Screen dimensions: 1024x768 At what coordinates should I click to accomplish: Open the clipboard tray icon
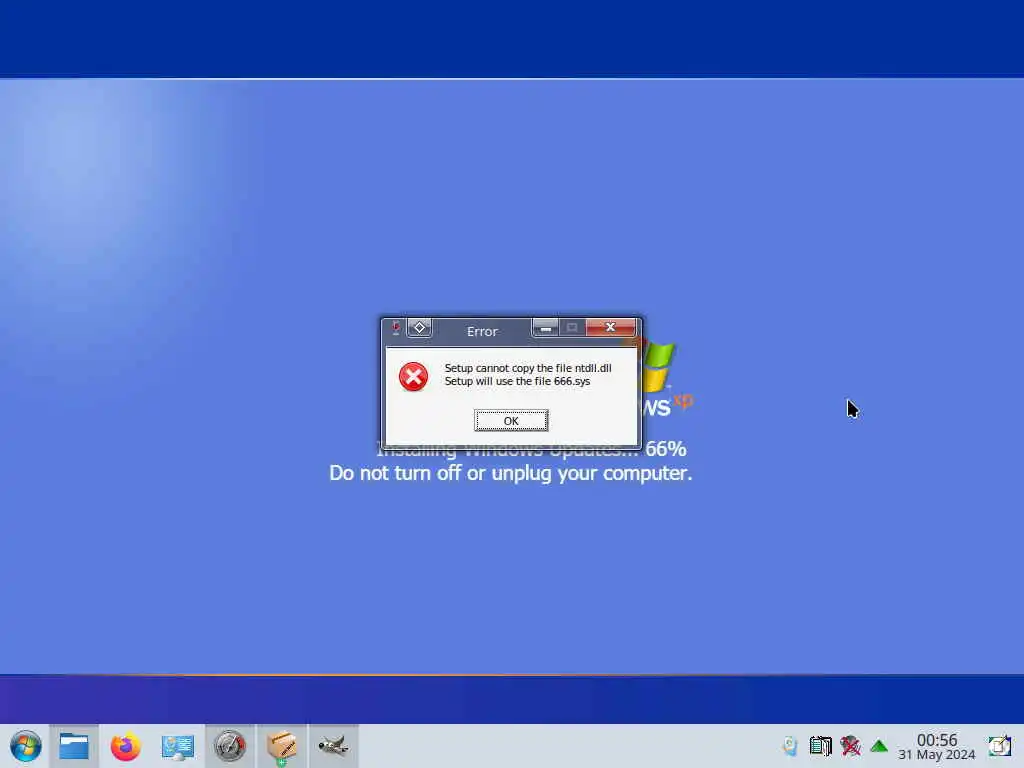coord(820,746)
